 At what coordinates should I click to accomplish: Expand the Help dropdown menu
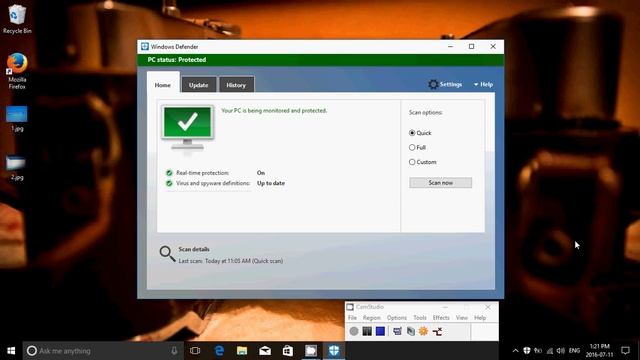tap(483, 84)
